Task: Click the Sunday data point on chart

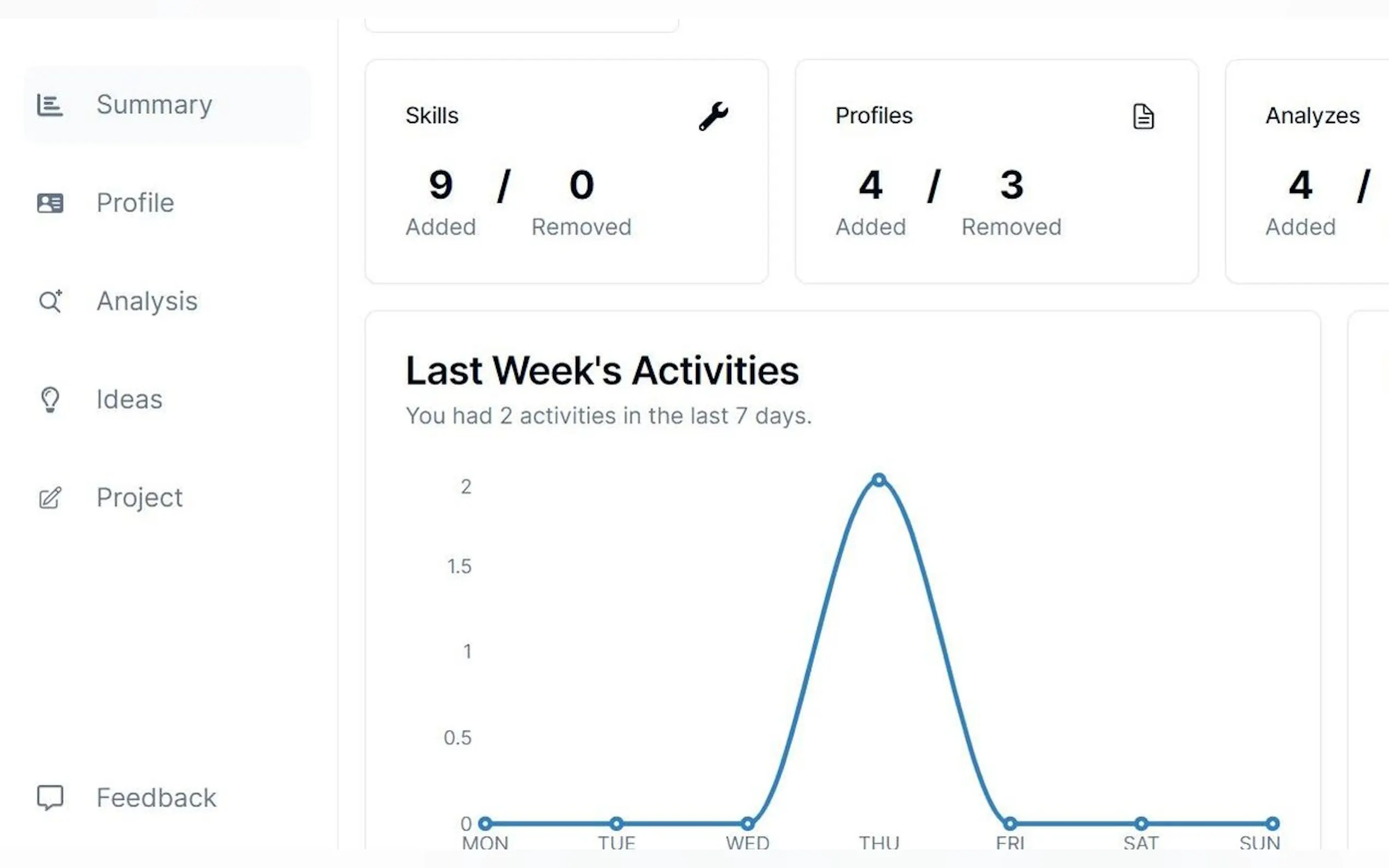Action: 1273,824
